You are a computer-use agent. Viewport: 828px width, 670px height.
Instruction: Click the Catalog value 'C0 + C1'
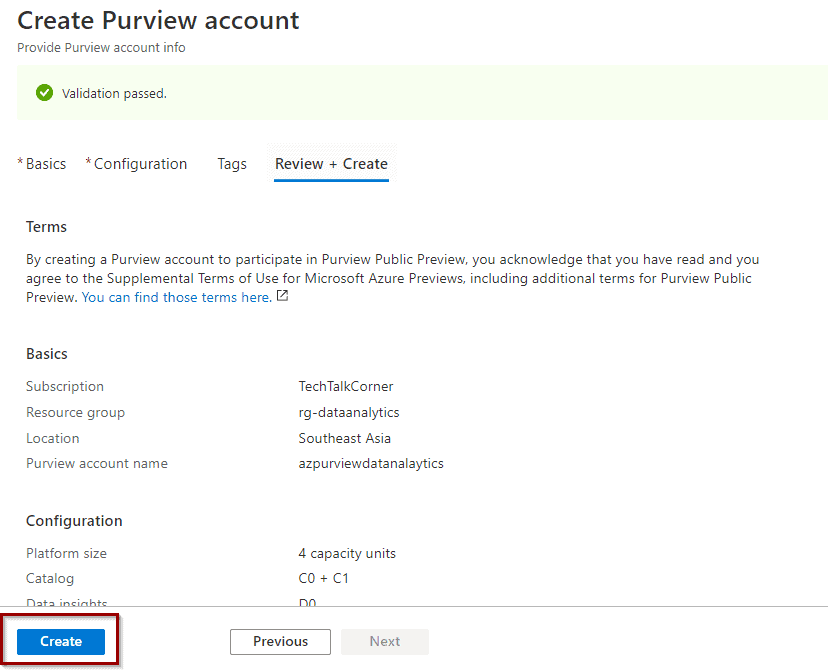click(x=324, y=579)
